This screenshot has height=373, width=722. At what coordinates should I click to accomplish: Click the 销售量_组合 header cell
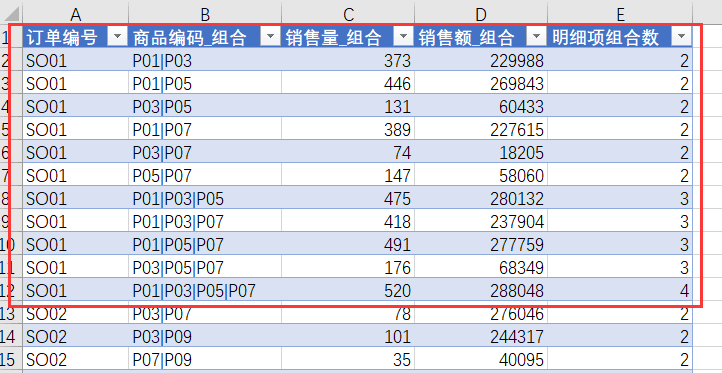(348, 37)
